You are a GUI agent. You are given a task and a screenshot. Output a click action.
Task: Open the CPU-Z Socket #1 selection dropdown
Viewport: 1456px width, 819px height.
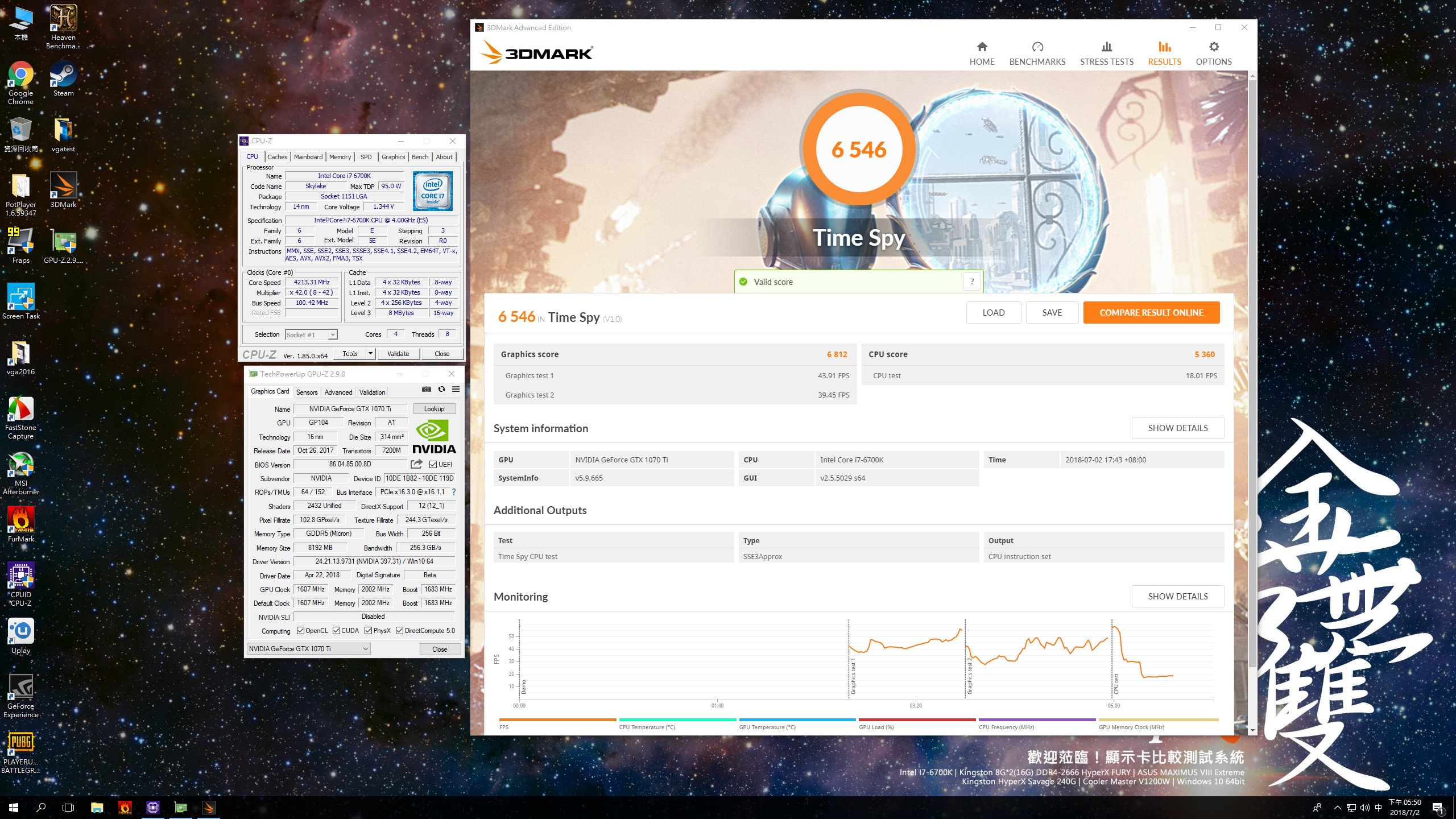tap(311, 334)
